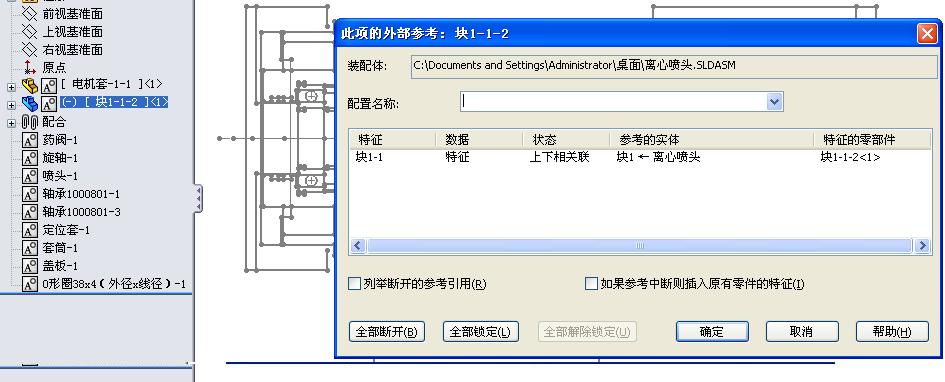Enable 如果参考中断则插入原有零件的特征 checkbox

591,284
